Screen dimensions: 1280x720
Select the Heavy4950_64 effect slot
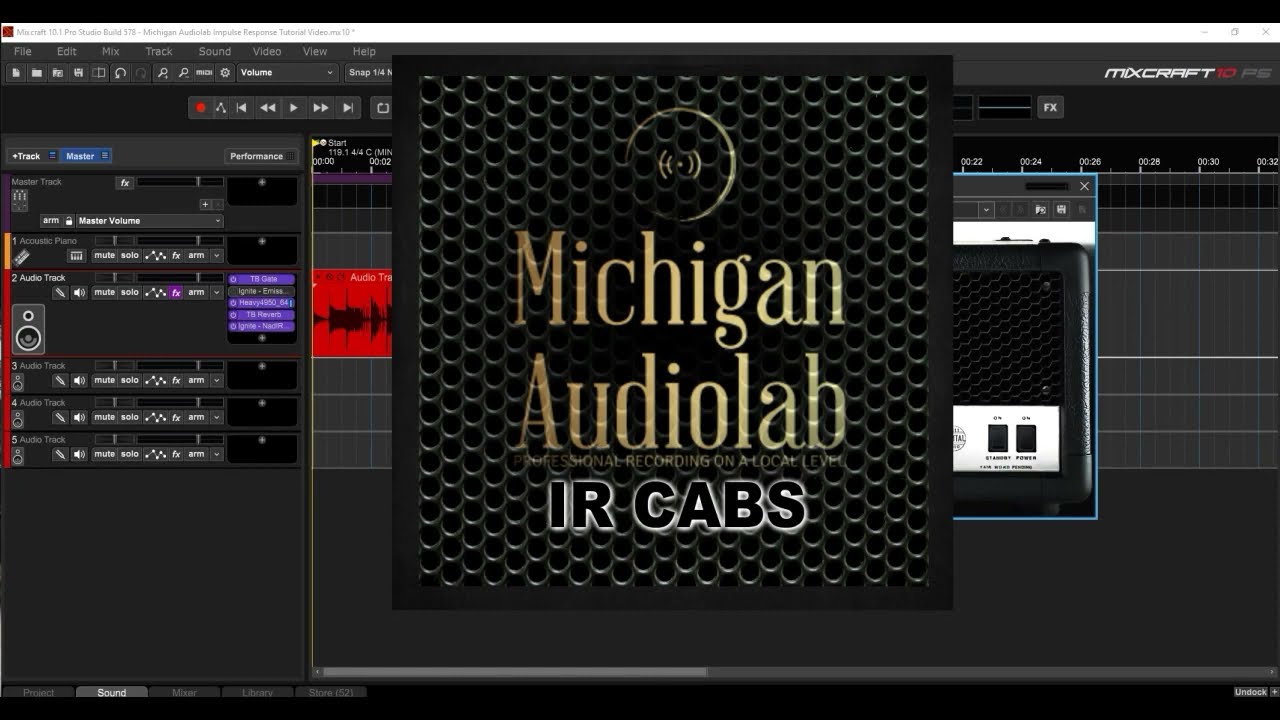click(262, 303)
